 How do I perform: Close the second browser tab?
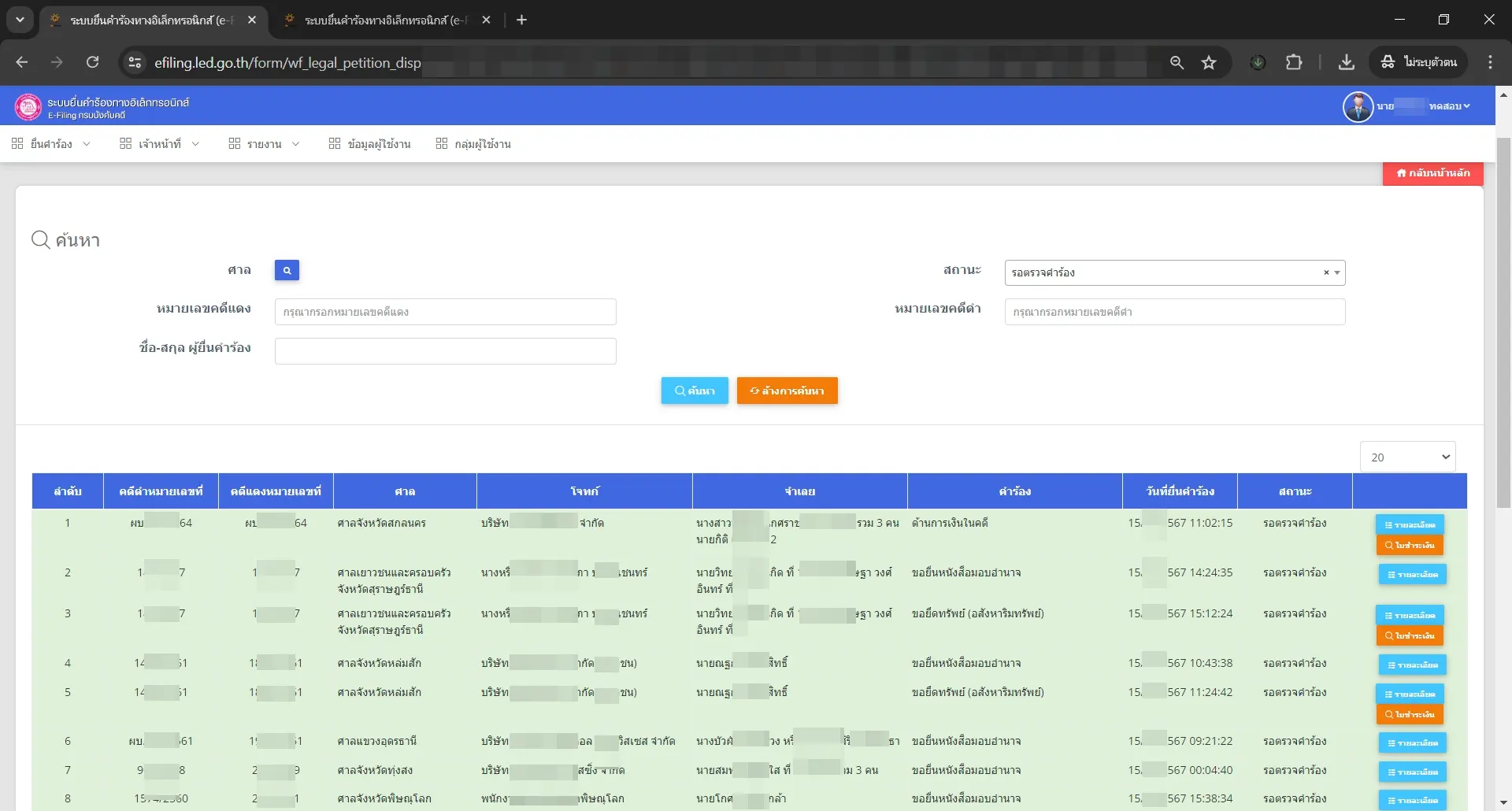point(487,20)
